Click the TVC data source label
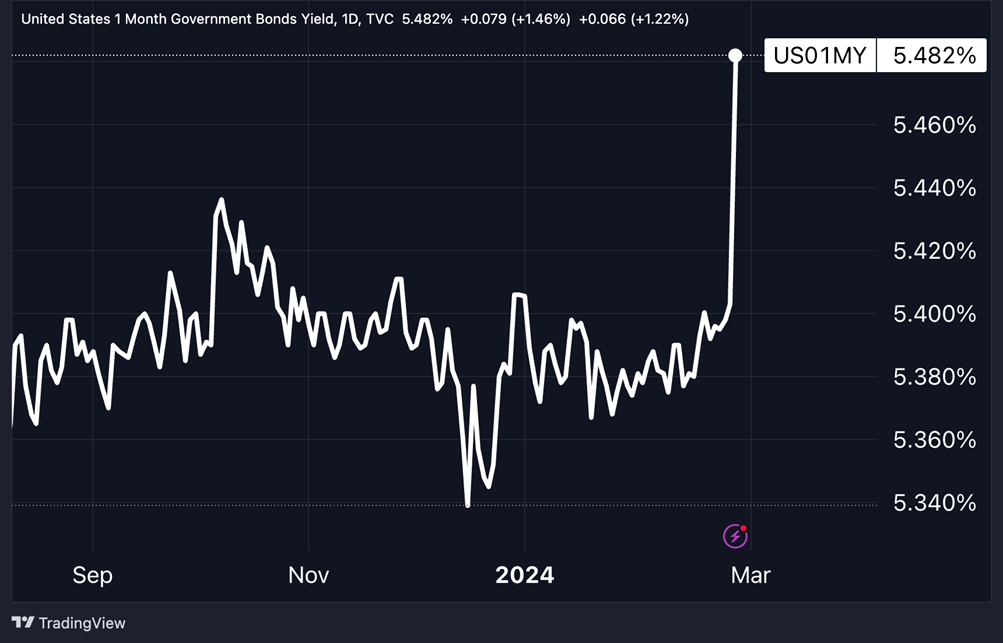The height and width of the screenshot is (643, 1003). coord(380,19)
